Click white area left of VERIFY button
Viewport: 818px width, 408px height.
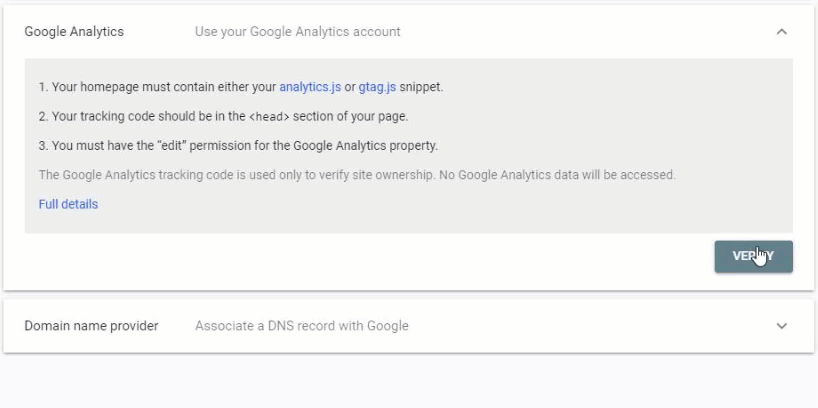coord(365,257)
